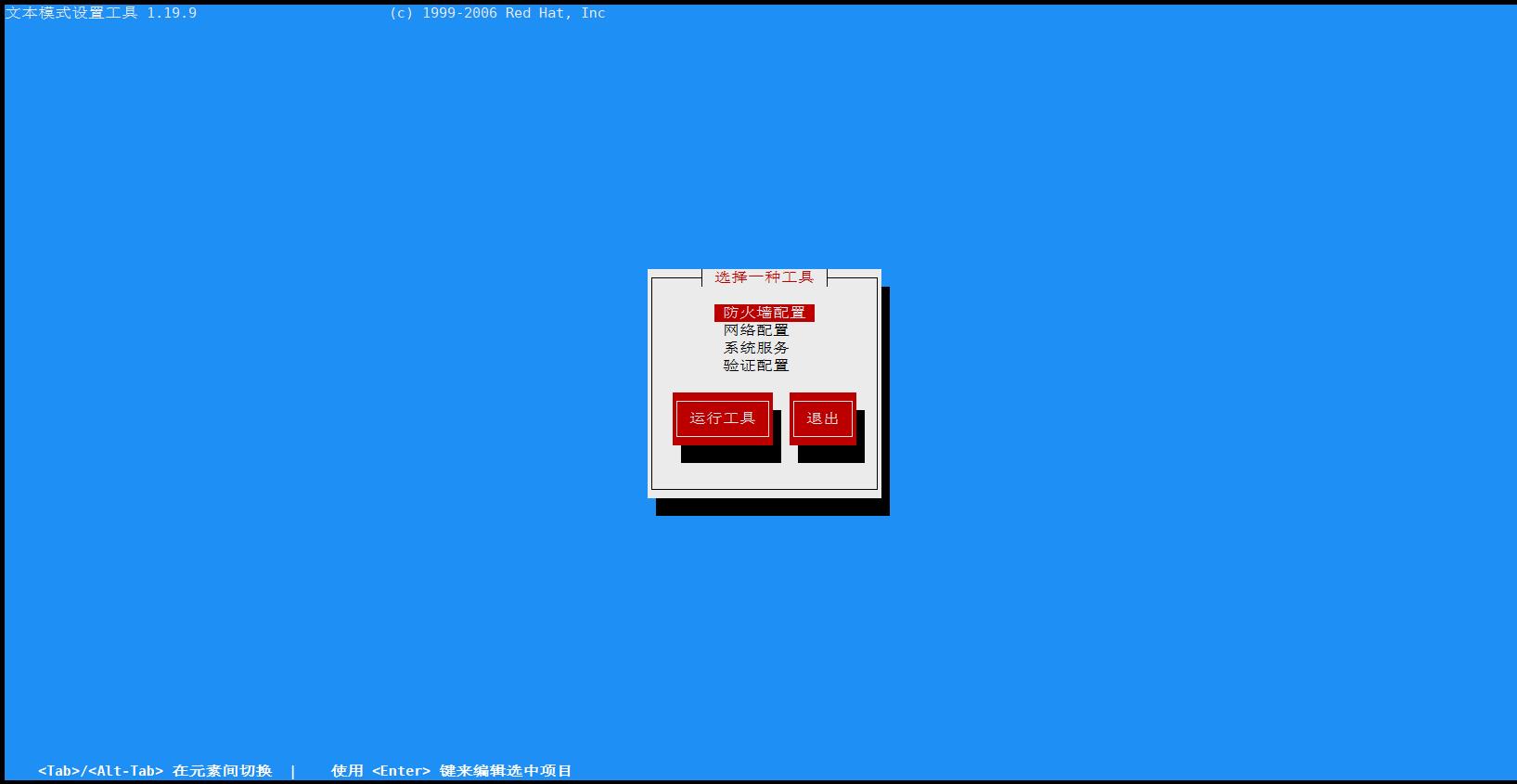The height and width of the screenshot is (784, 1517).
Task: Choose 验证配置 from the tool list
Action: (x=756, y=366)
